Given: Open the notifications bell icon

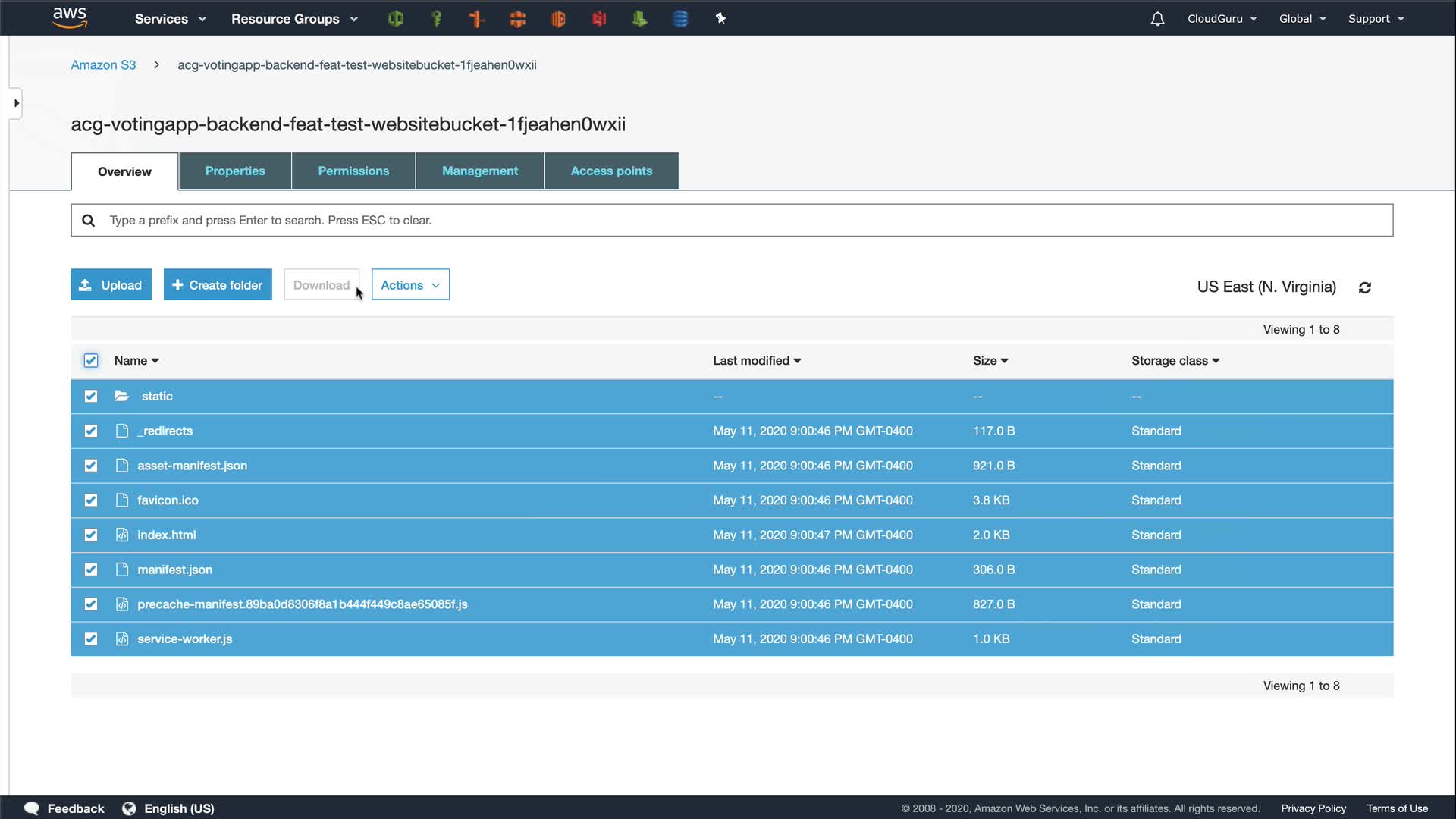Looking at the screenshot, I should [x=1157, y=19].
